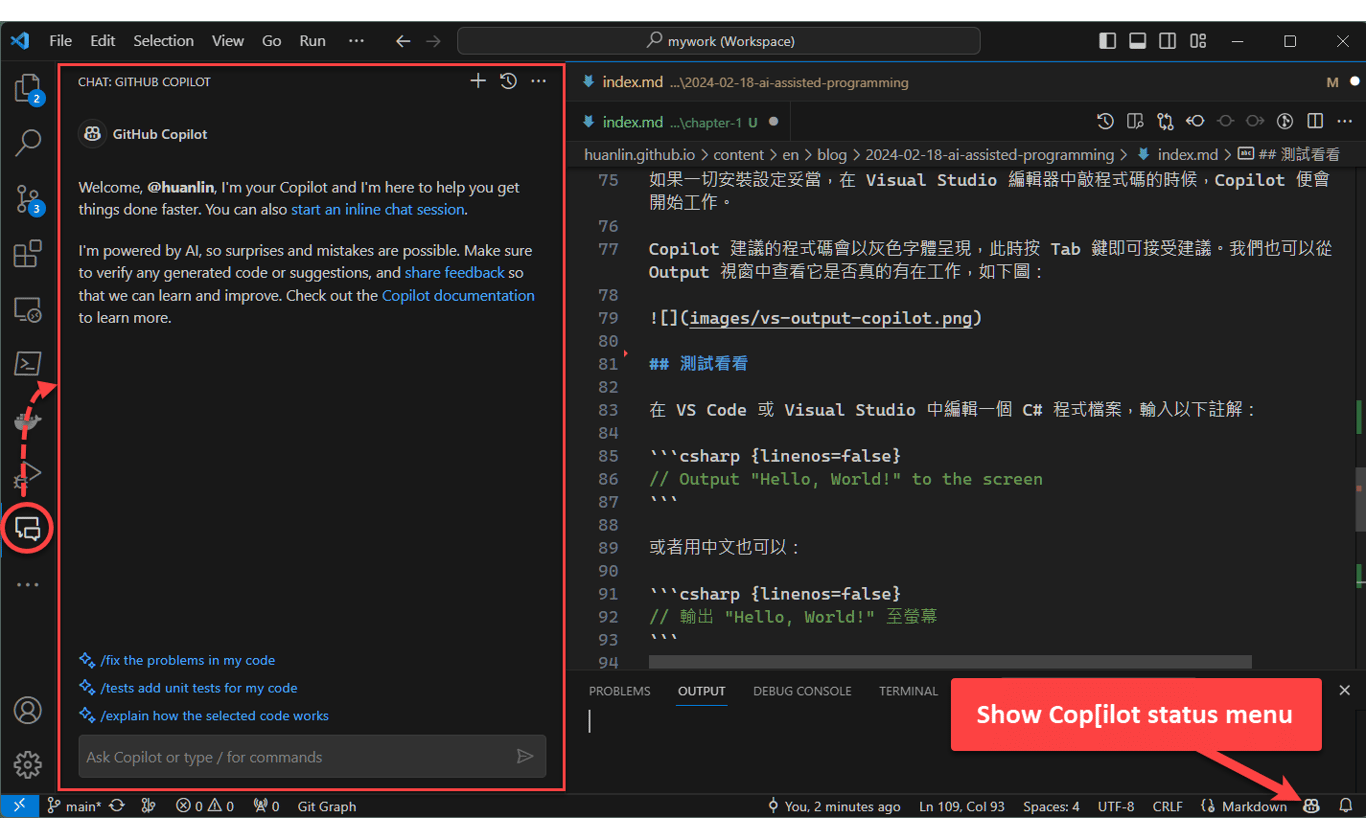Open the View menu
This screenshot has width=1366, height=840.
(228, 41)
